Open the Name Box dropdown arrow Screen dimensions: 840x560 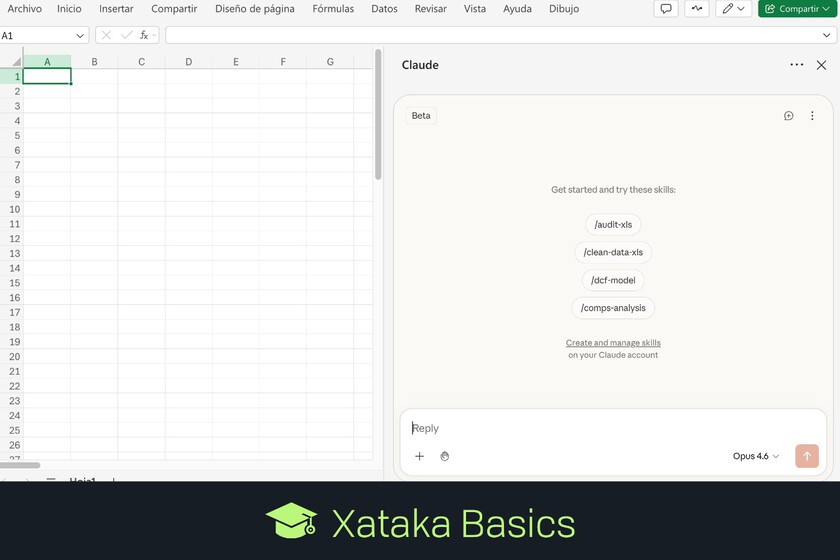click(81, 35)
